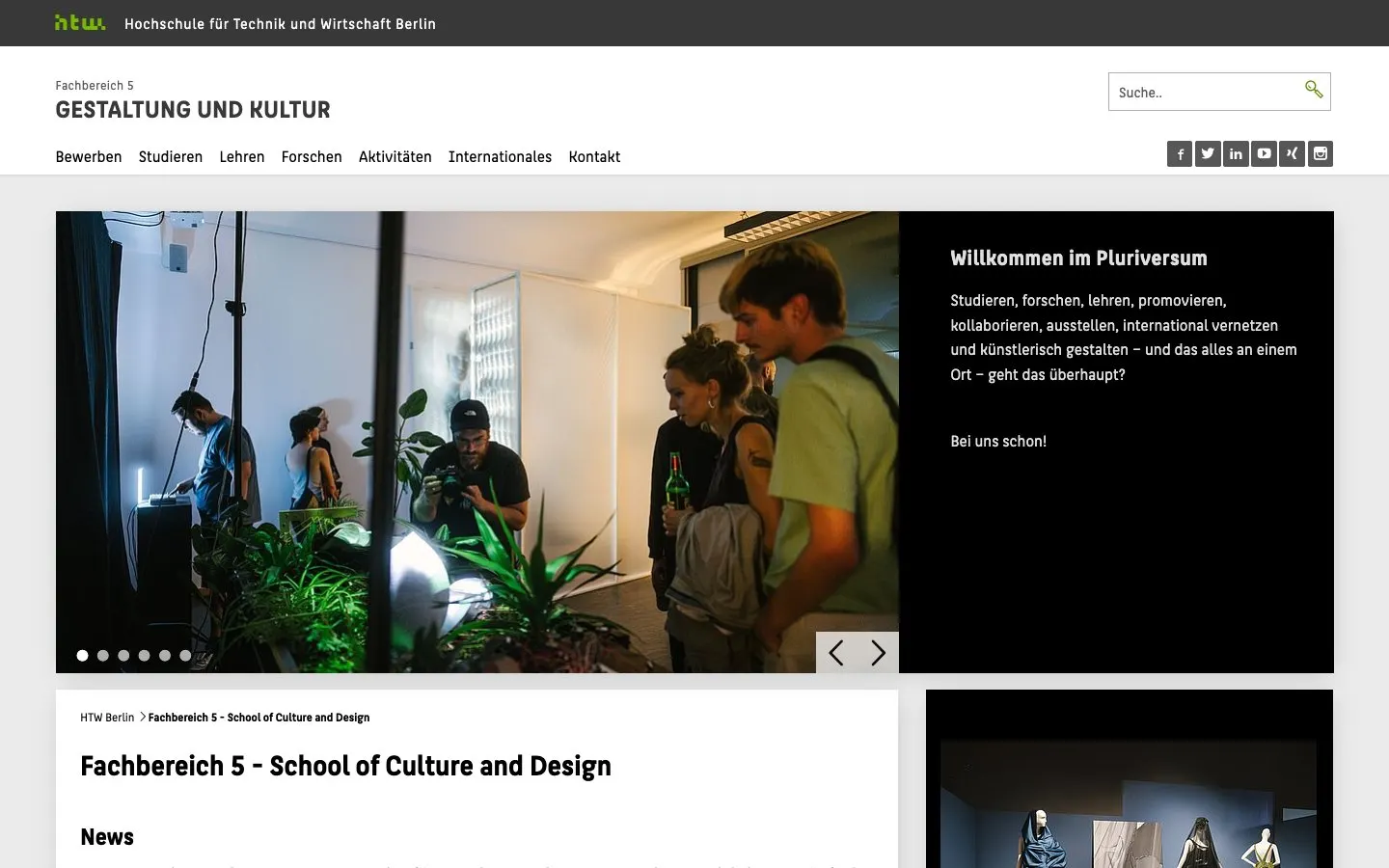Go to HTW Berlin breadcrumb
The image size is (1389, 868).
click(x=107, y=718)
